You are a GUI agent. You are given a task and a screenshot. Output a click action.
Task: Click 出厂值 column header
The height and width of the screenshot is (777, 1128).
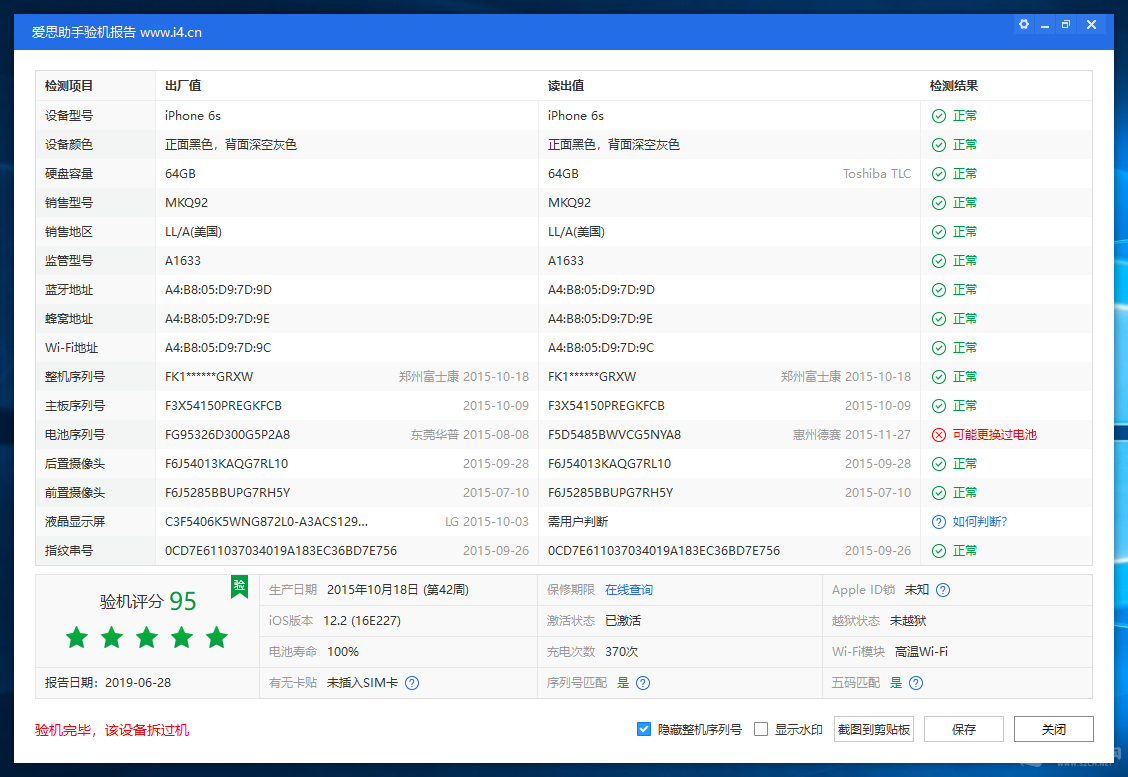(183, 86)
